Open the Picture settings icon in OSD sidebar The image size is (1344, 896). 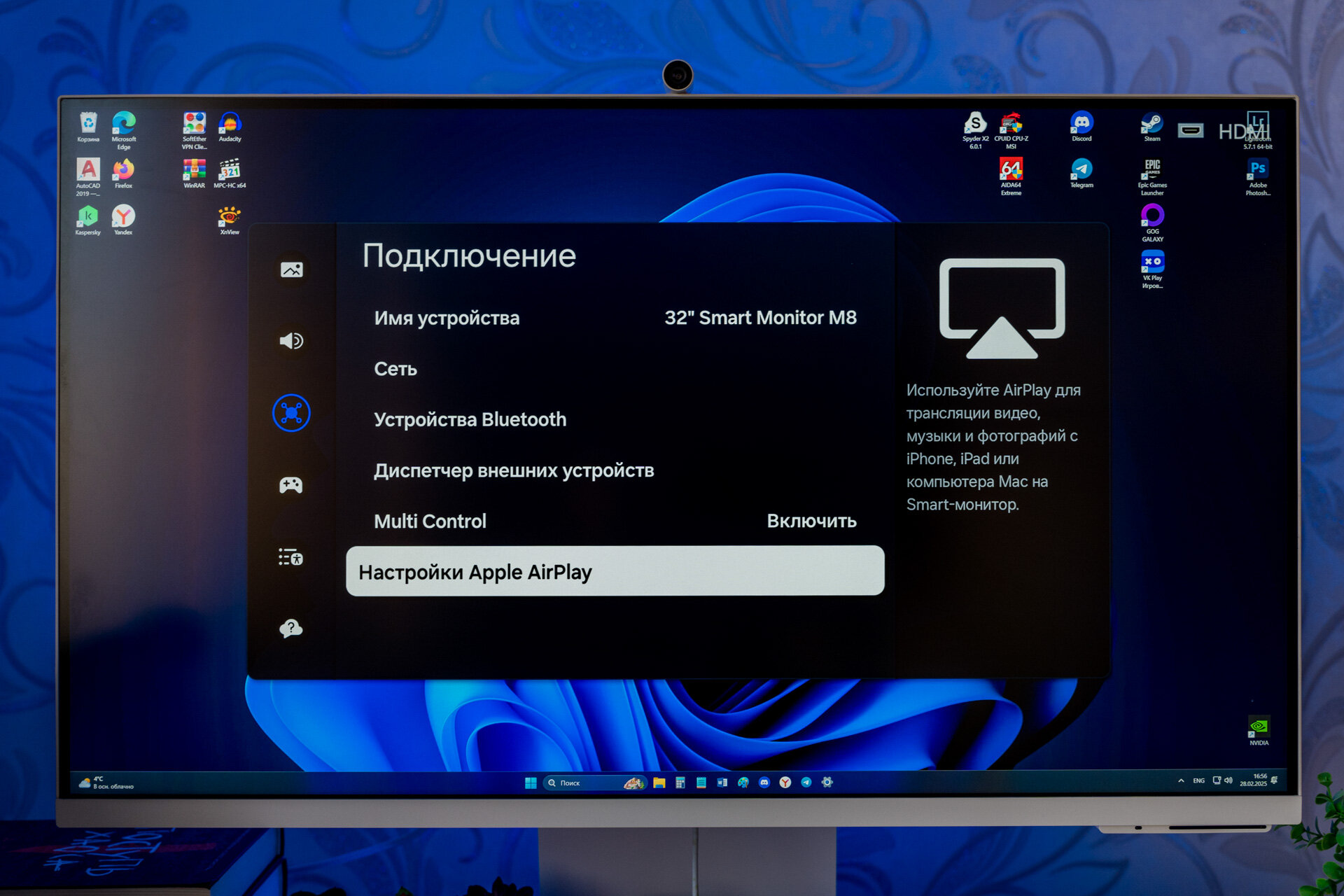point(291,269)
